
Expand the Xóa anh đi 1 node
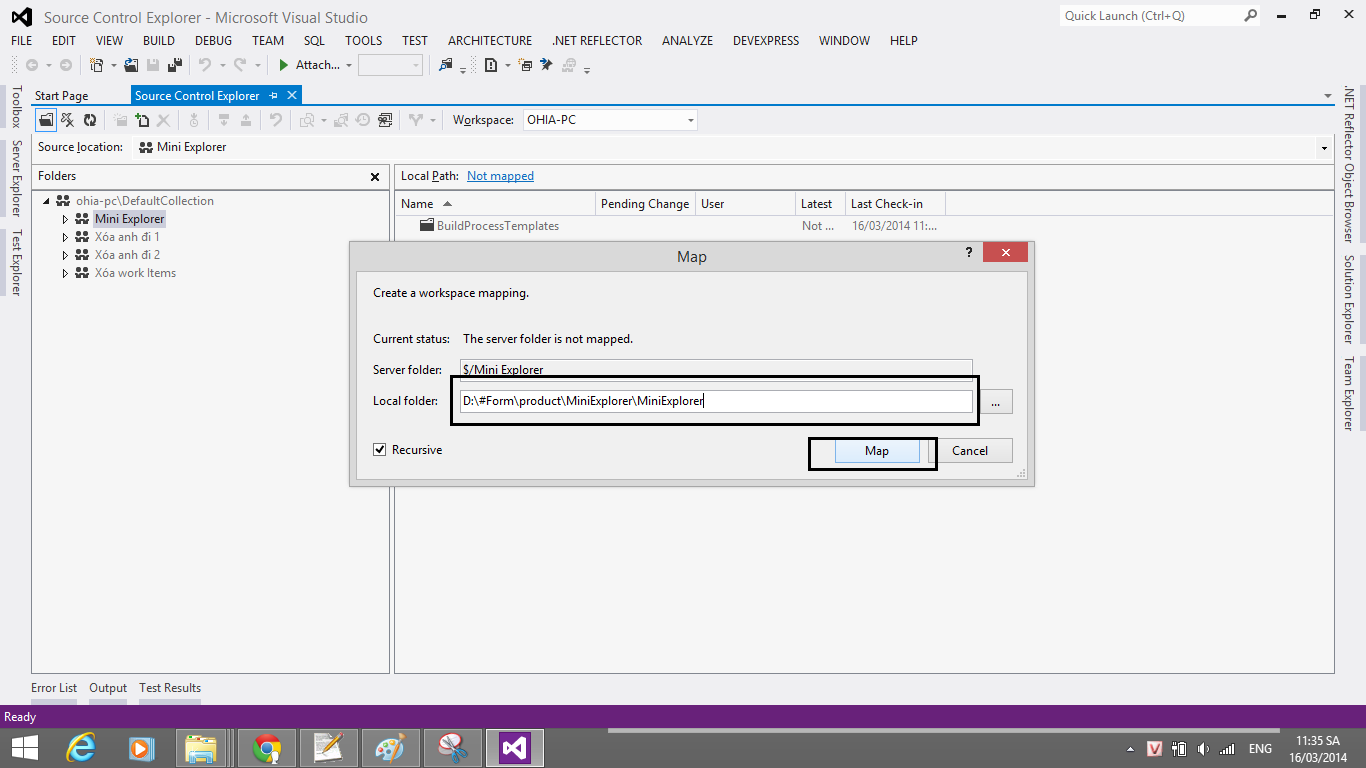coord(66,237)
